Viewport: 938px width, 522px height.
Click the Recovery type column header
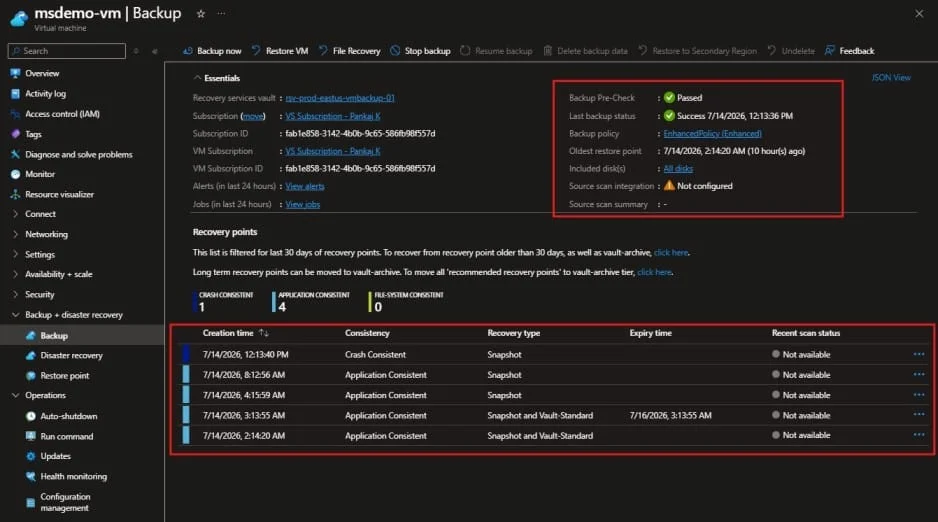[514, 333]
